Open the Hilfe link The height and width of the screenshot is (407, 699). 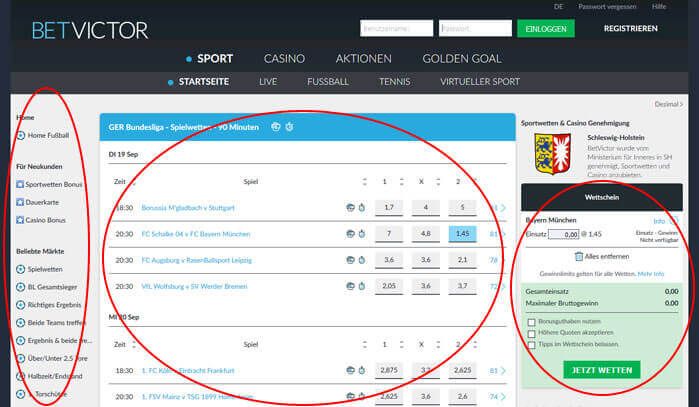pos(658,7)
